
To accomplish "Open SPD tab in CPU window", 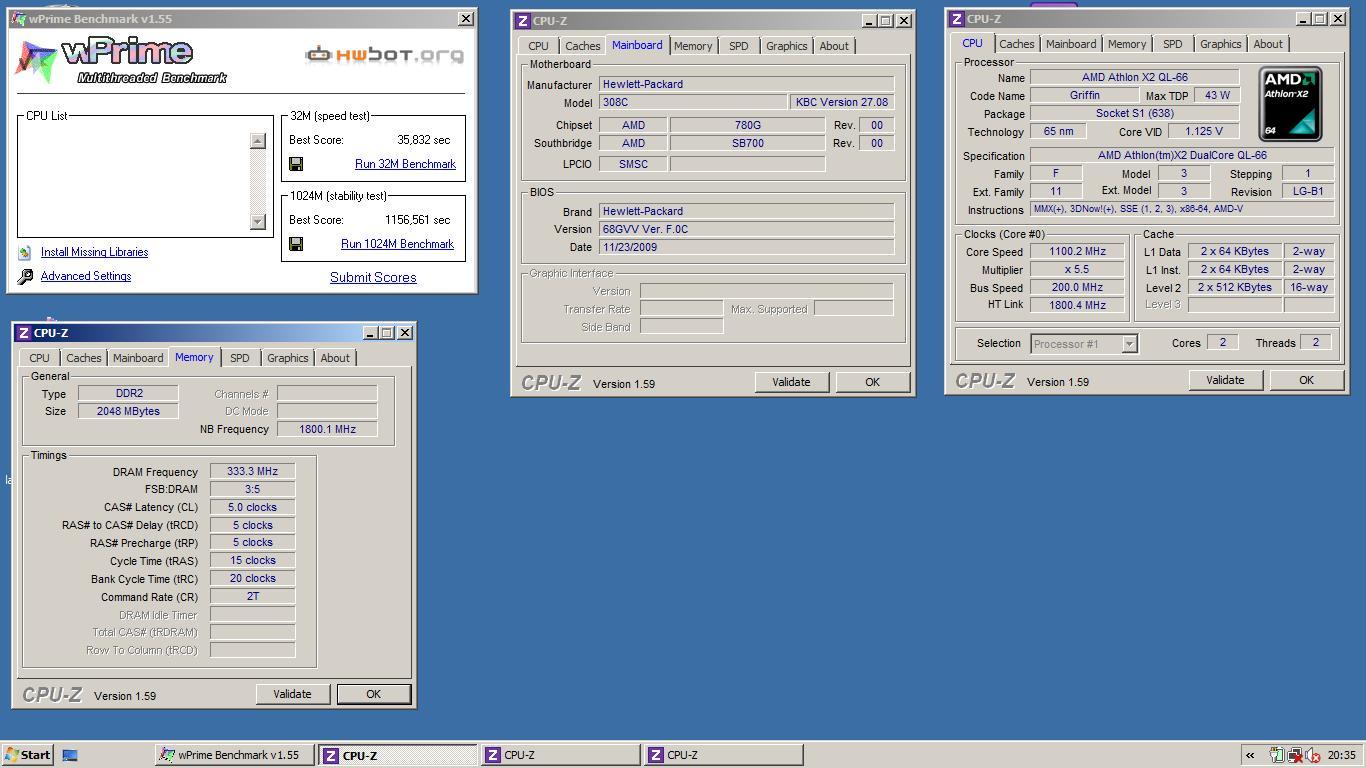I will (x=1172, y=44).
